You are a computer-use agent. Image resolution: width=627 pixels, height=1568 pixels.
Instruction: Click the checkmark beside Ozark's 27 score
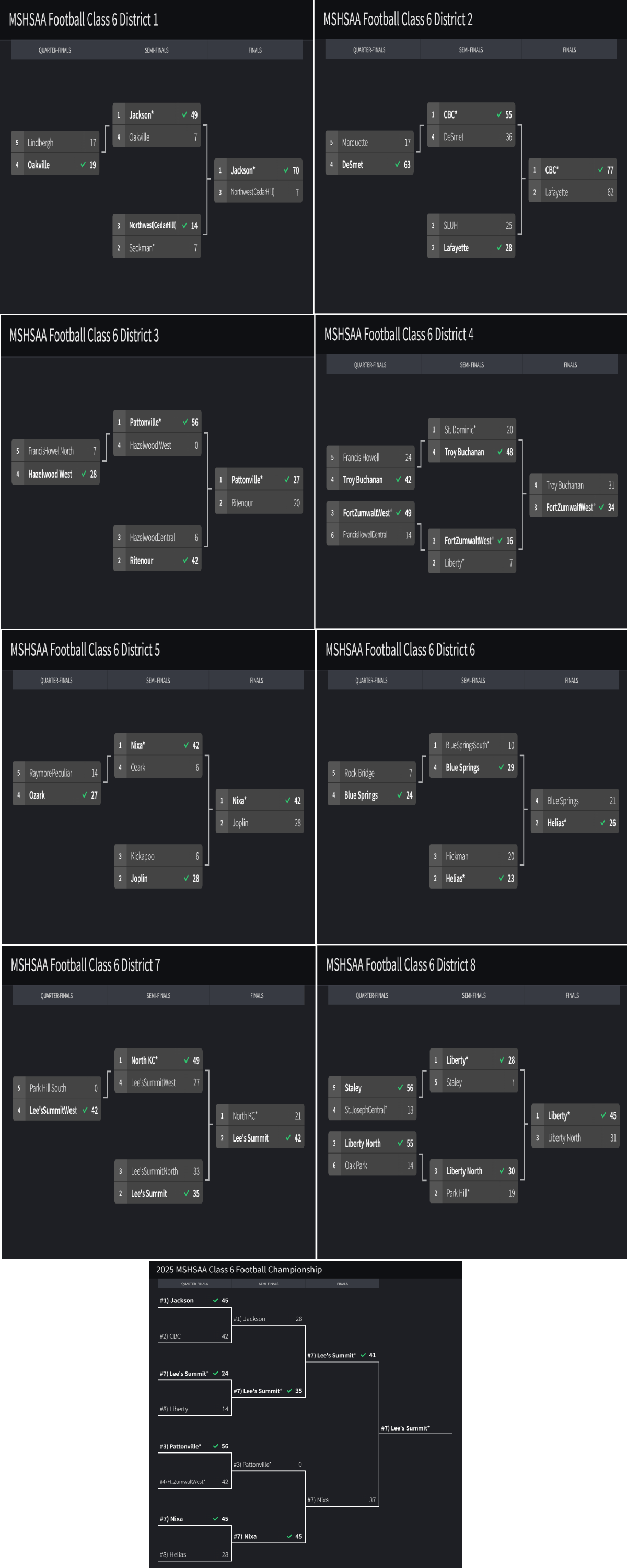pyautogui.click(x=85, y=794)
